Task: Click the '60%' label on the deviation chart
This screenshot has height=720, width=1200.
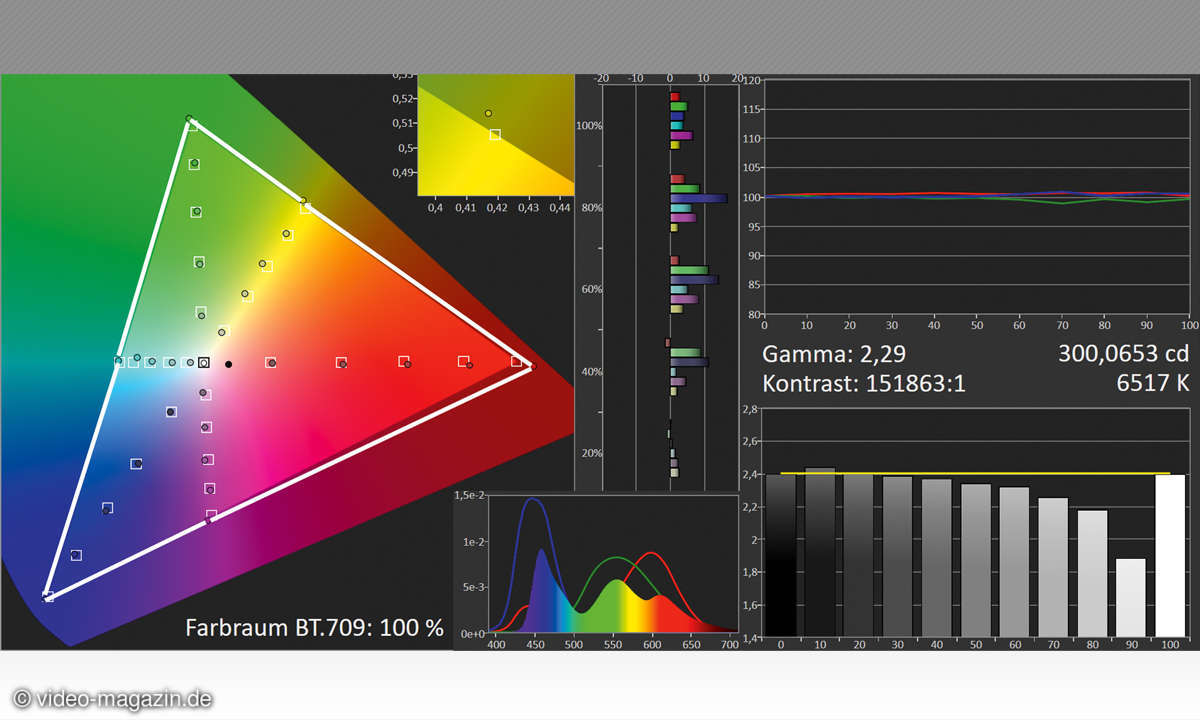Action: tap(590, 290)
